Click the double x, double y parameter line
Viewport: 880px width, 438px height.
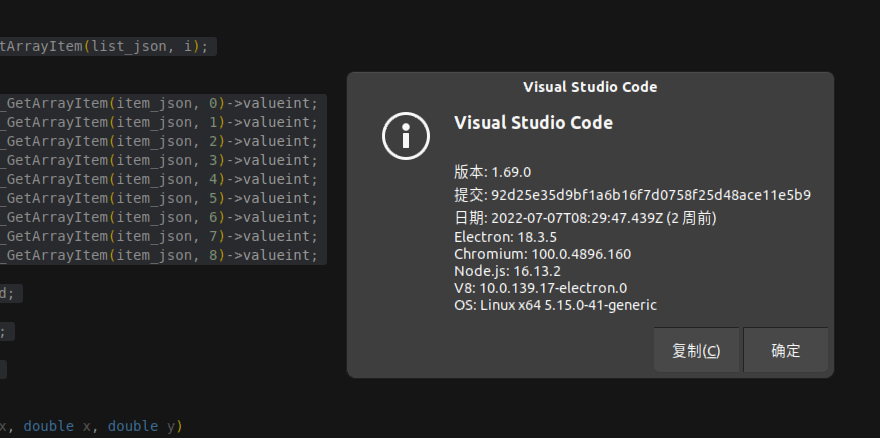(91, 426)
